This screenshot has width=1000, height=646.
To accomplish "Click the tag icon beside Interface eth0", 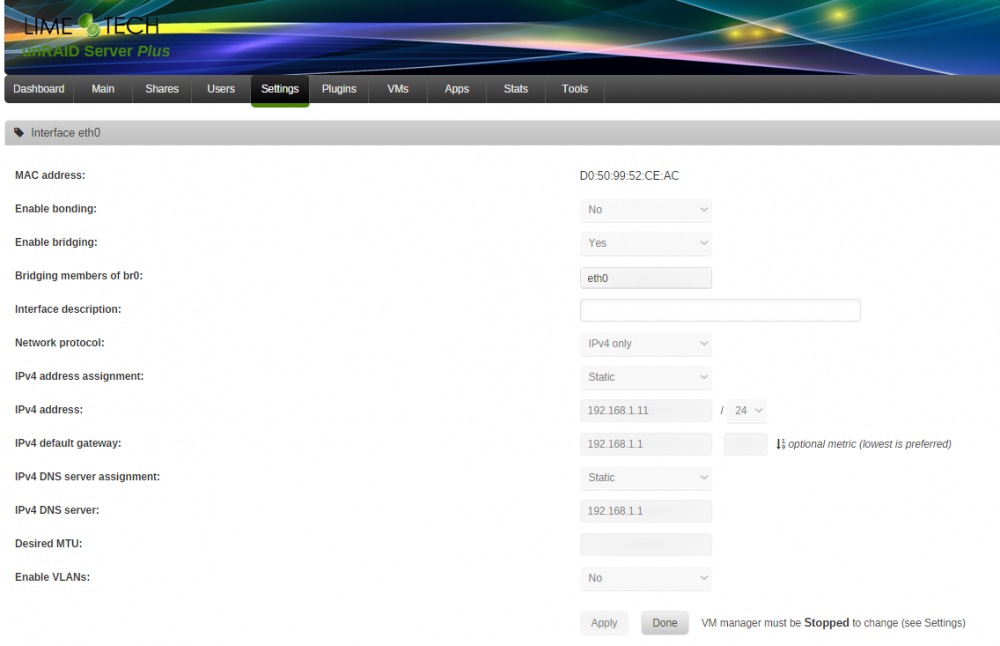I will (x=19, y=133).
